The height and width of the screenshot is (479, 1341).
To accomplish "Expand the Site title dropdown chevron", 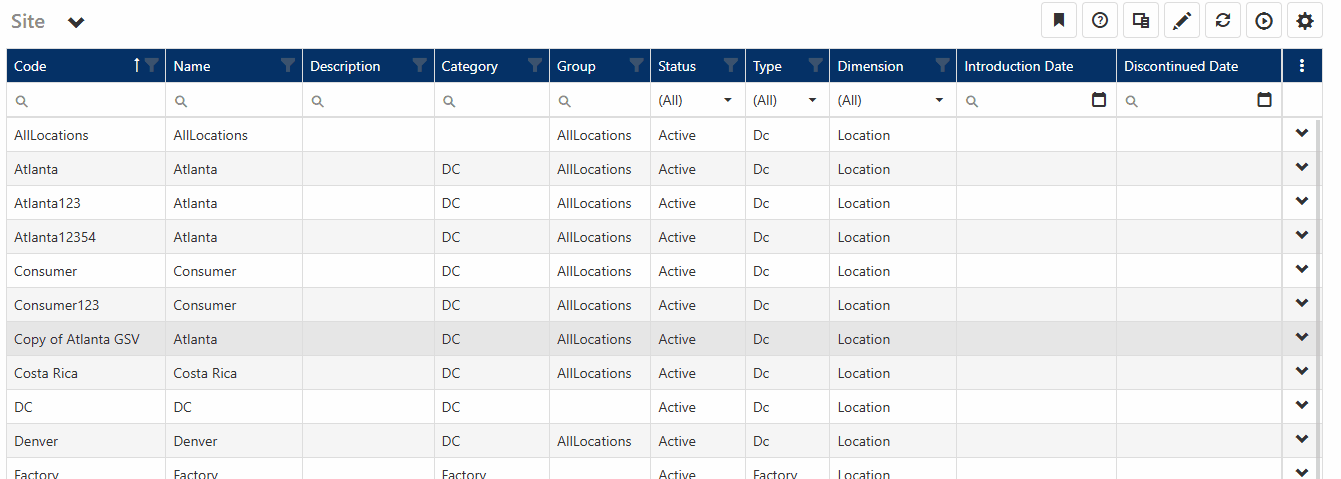I will (x=76, y=22).
